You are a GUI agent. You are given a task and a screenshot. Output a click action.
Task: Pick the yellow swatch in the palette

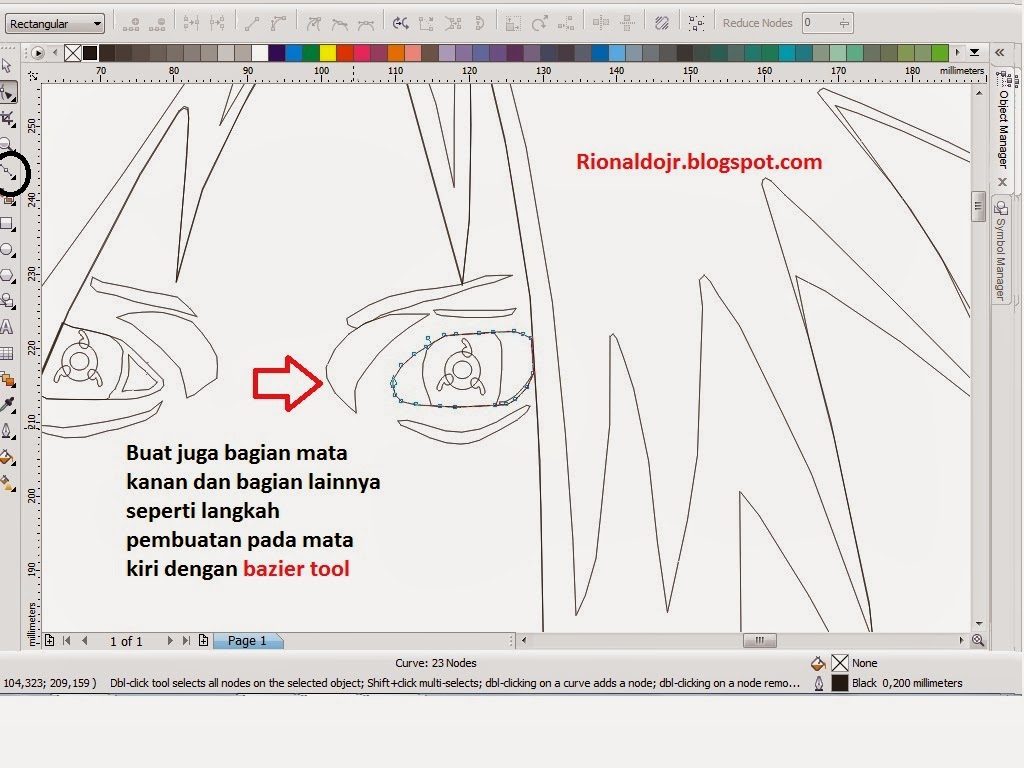tap(328, 52)
